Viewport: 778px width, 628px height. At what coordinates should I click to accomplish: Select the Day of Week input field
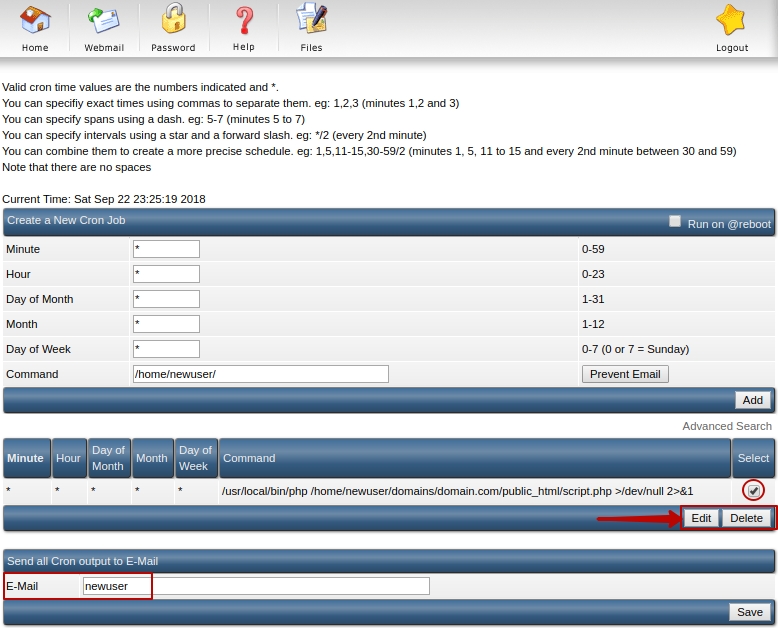166,349
